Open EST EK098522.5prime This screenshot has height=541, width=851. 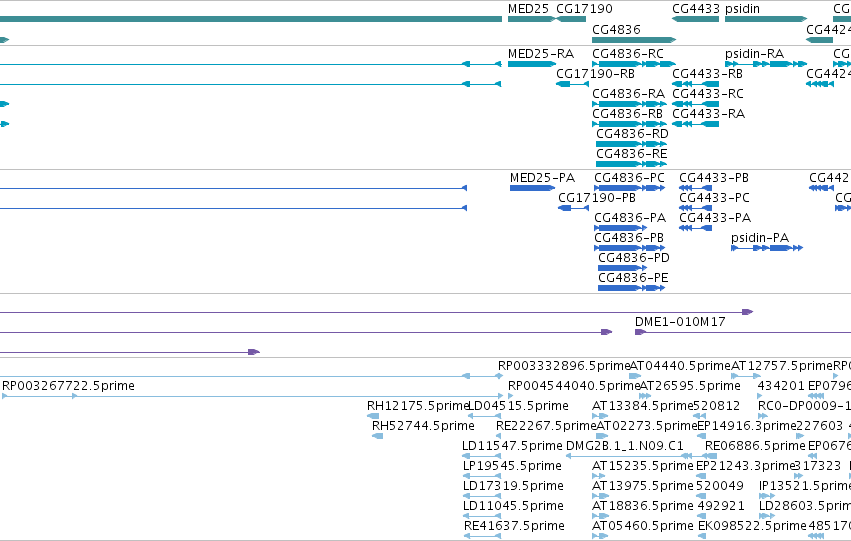[752, 527]
